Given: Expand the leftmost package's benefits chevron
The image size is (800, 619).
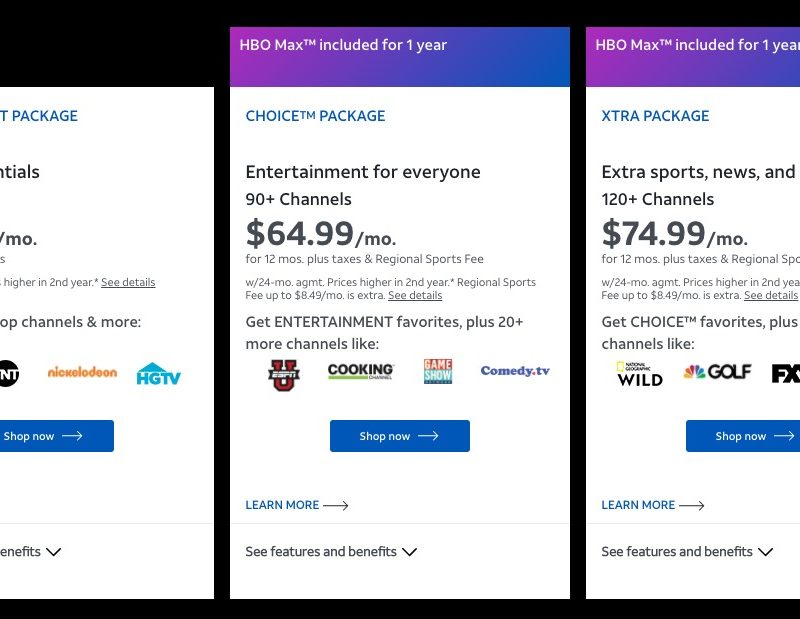Looking at the screenshot, I should [53, 552].
